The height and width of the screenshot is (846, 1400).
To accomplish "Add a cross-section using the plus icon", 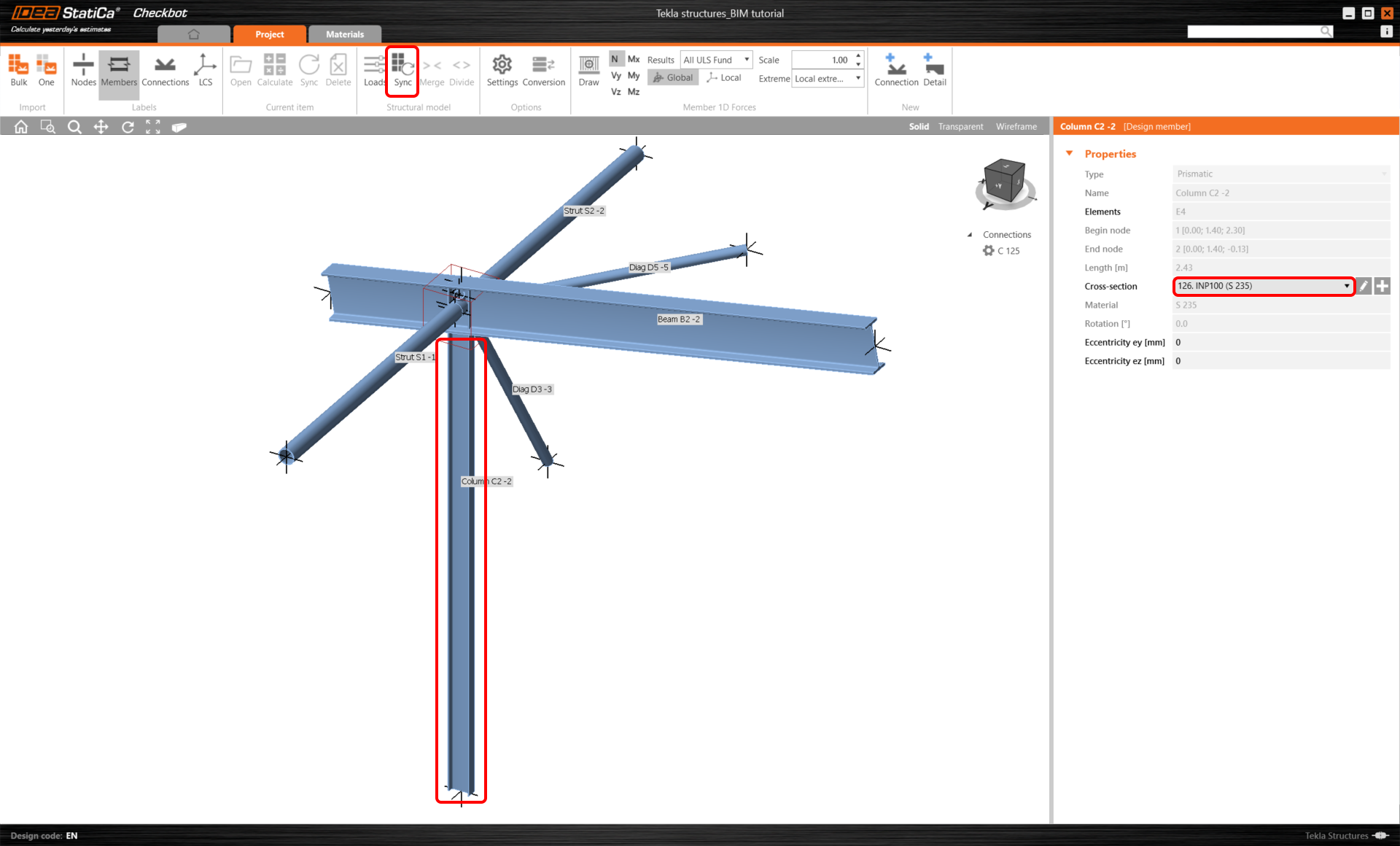I will click(x=1382, y=286).
